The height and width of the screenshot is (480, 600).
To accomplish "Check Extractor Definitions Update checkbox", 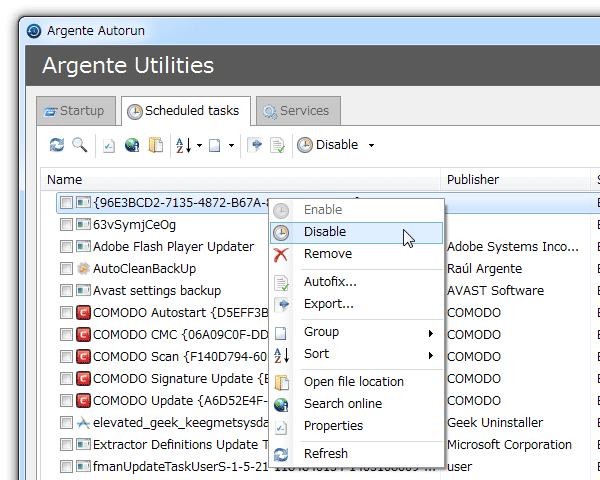I will pos(66,445).
